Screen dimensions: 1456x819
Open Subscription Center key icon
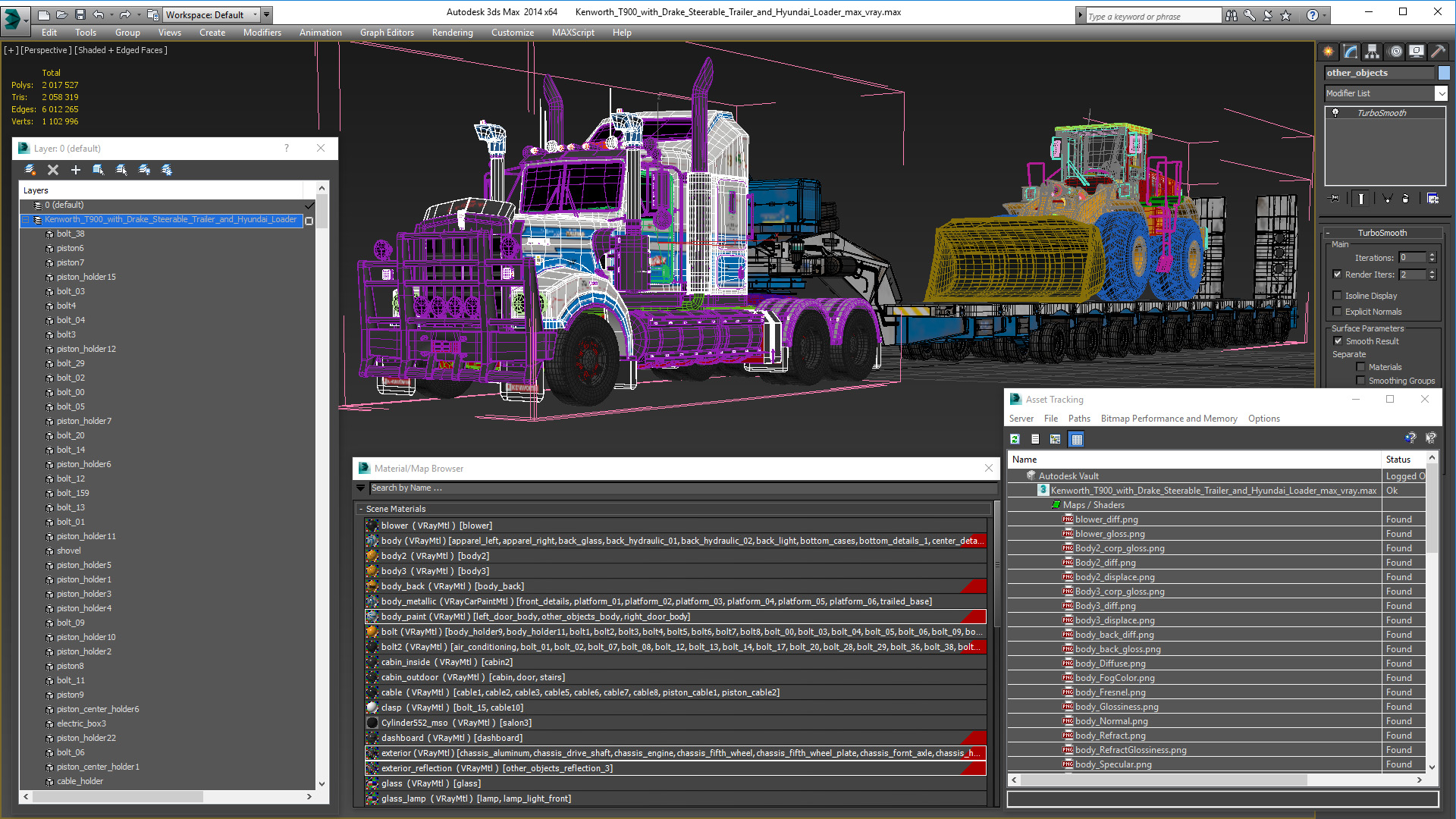(x=1250, y=15)
